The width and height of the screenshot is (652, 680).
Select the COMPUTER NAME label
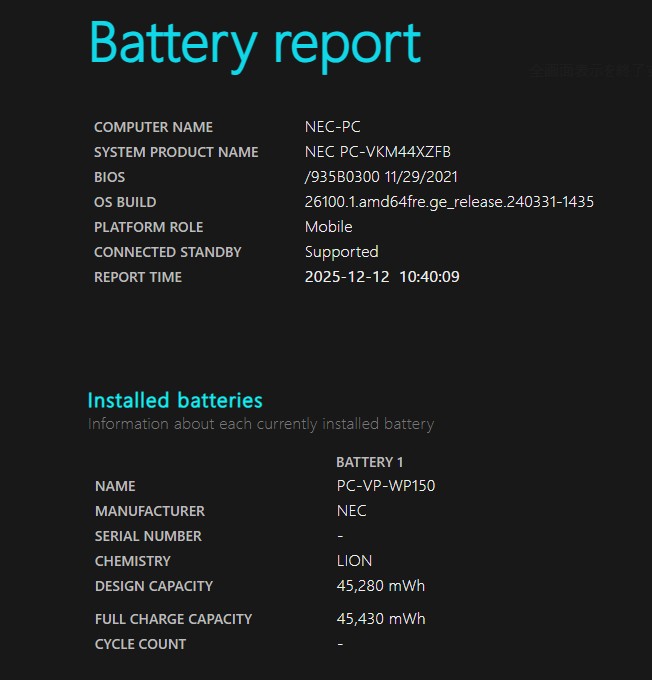153,127
